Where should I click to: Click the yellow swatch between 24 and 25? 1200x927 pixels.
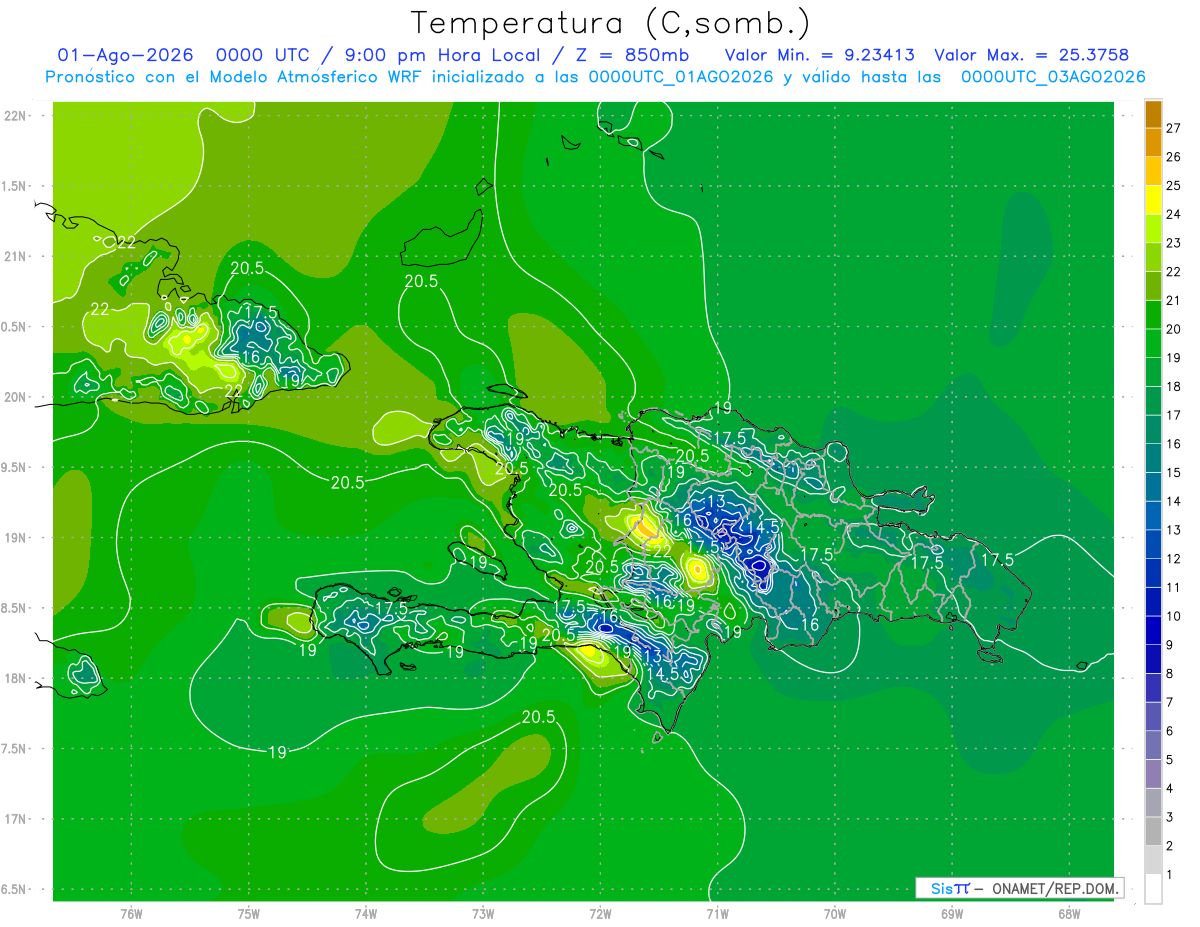pyautogui.click(x=1153, y=200)
